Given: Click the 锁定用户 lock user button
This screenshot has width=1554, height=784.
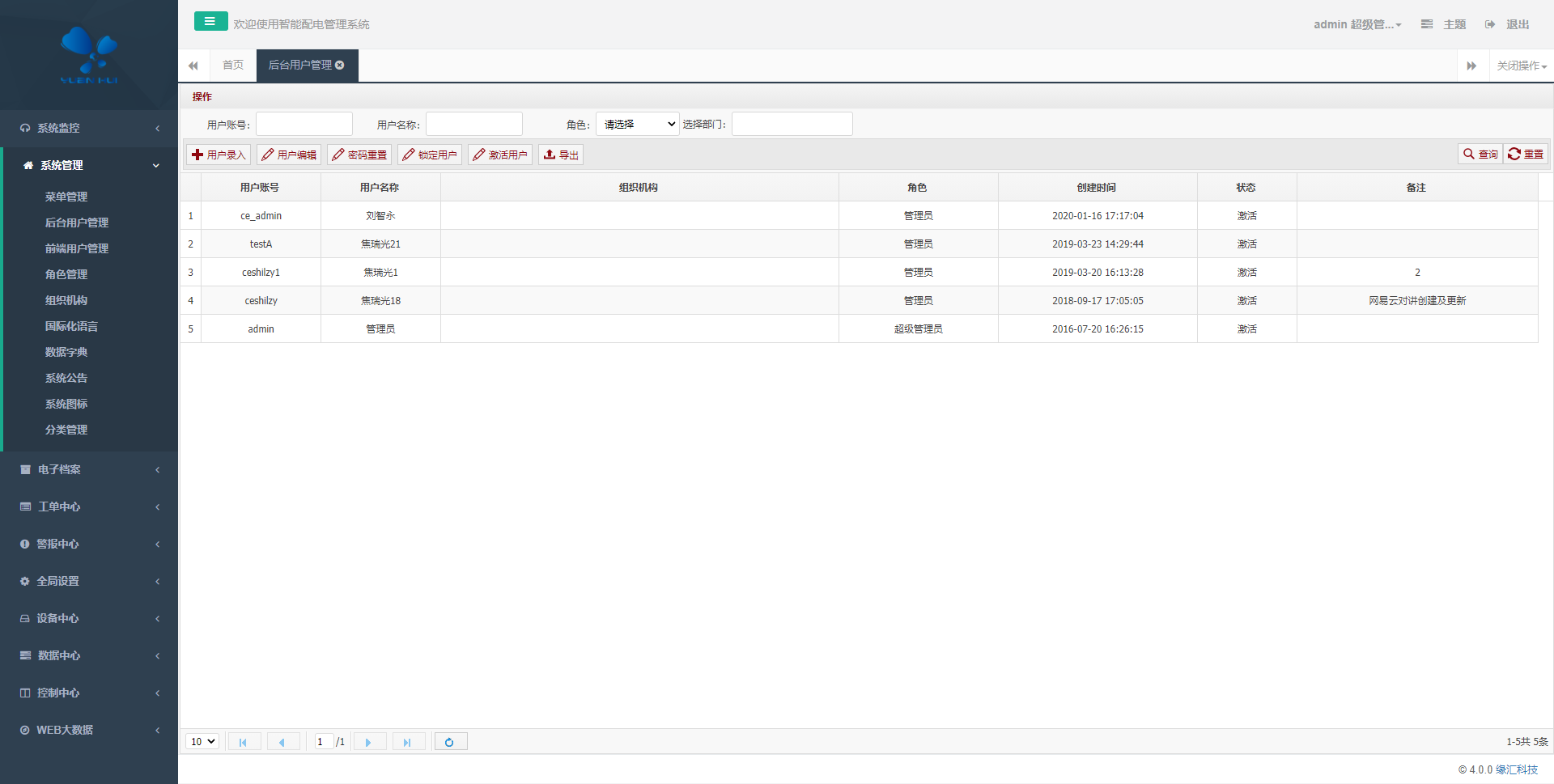Looking at the screenshot, I should (x=430, y=155).
